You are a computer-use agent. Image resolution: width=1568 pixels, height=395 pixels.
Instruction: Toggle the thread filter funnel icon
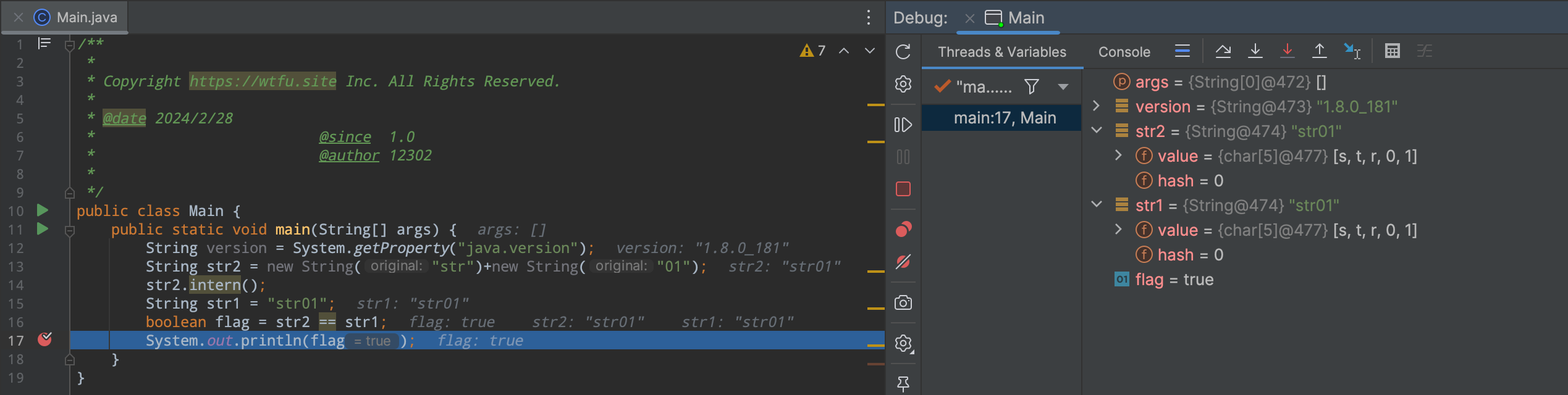[1031, 86]
